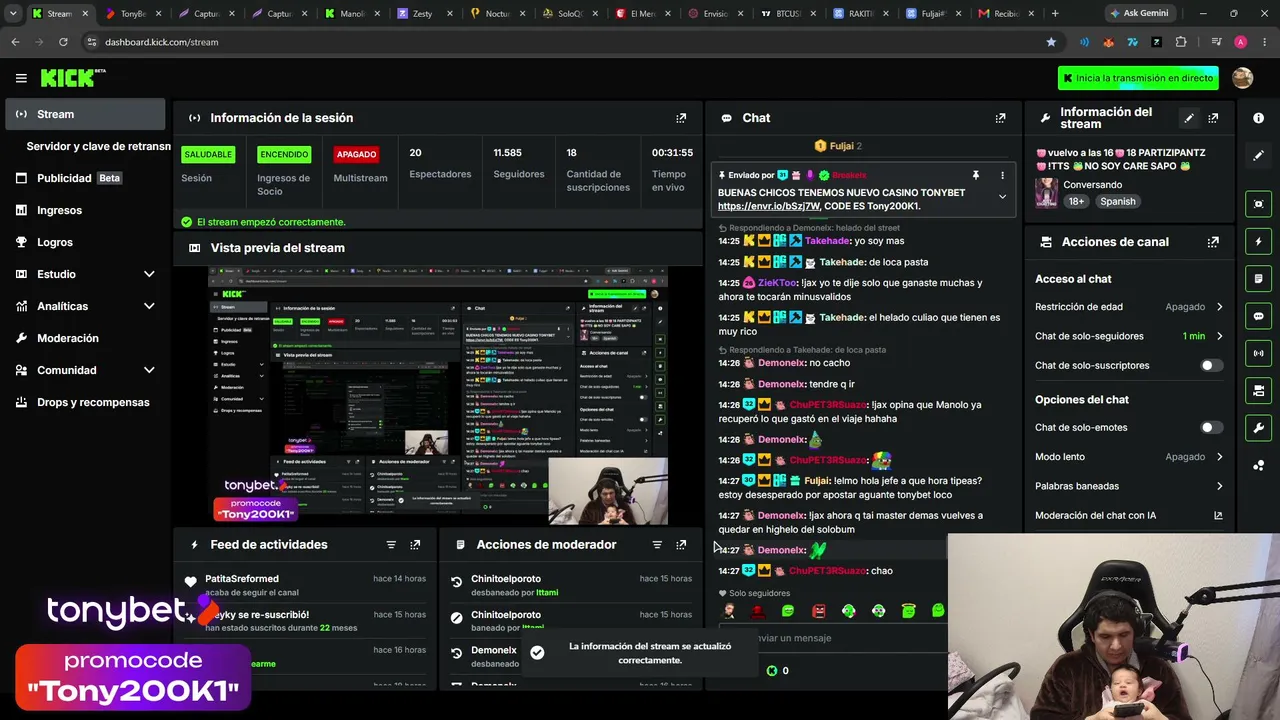
Task: Open the Acciones de moderador filter icon
Action: (x=657, y=545)
